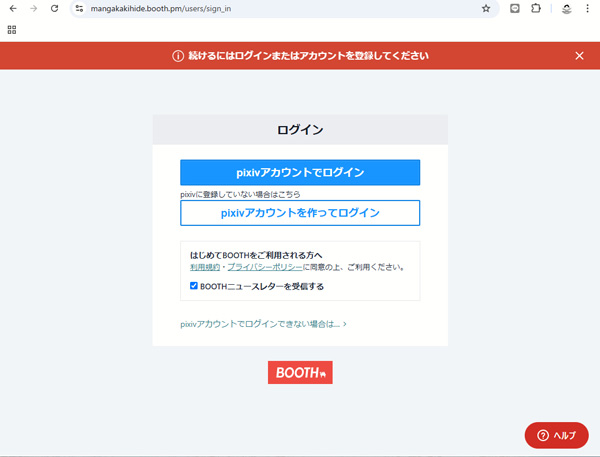Click pixivアカウントを作ってログイン button
The width and height of the screenshot is (600, 457).
(x=300, y=213)
